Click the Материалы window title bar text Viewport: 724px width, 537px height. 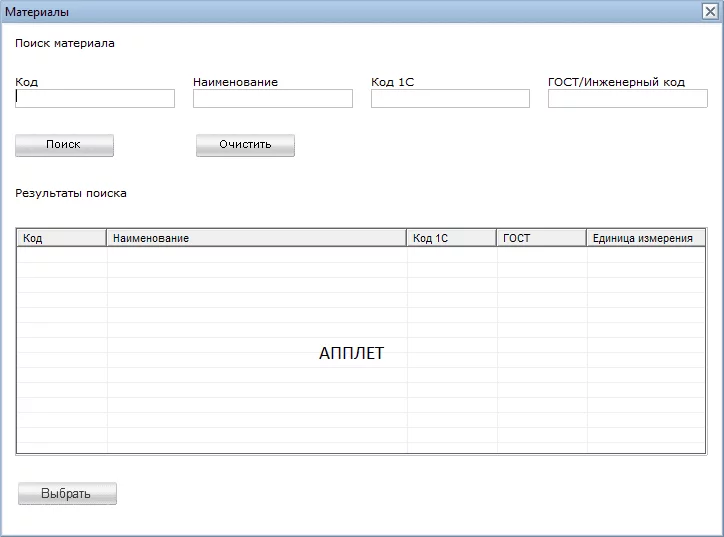click(38, 11)
